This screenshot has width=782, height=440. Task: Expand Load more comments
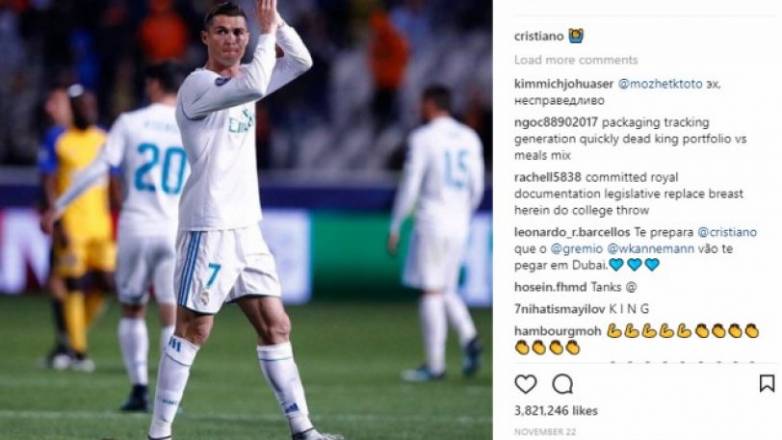[x=576, y=60]
